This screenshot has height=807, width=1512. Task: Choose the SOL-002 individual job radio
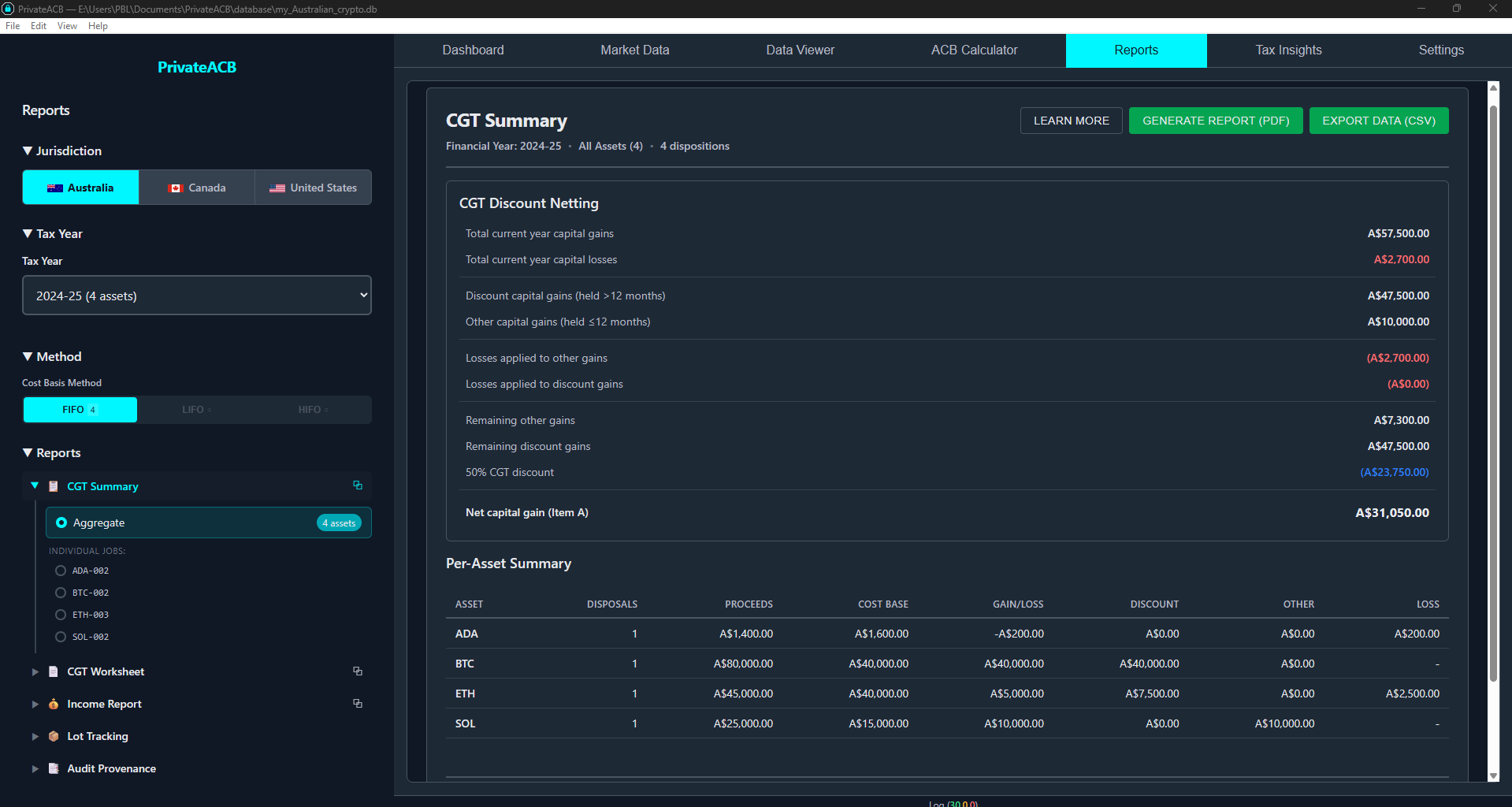tap(61, 637)
